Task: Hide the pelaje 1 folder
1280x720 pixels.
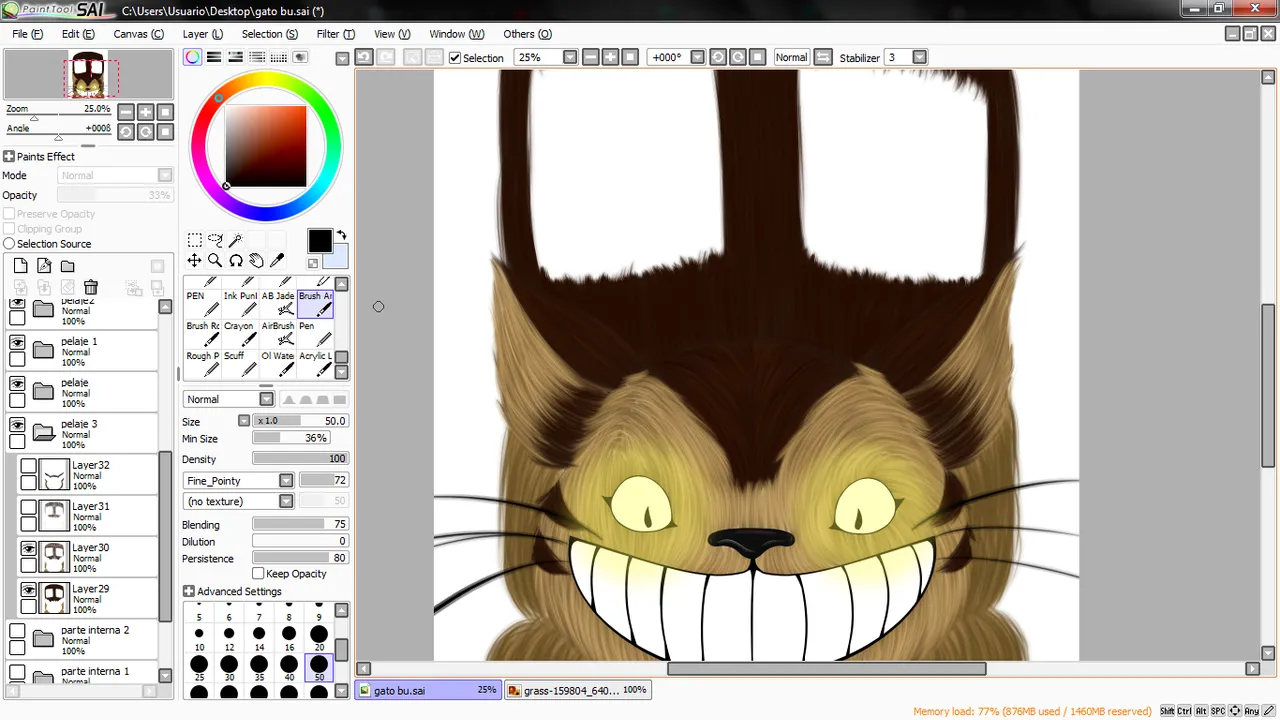Action: [x=17, y=342]
